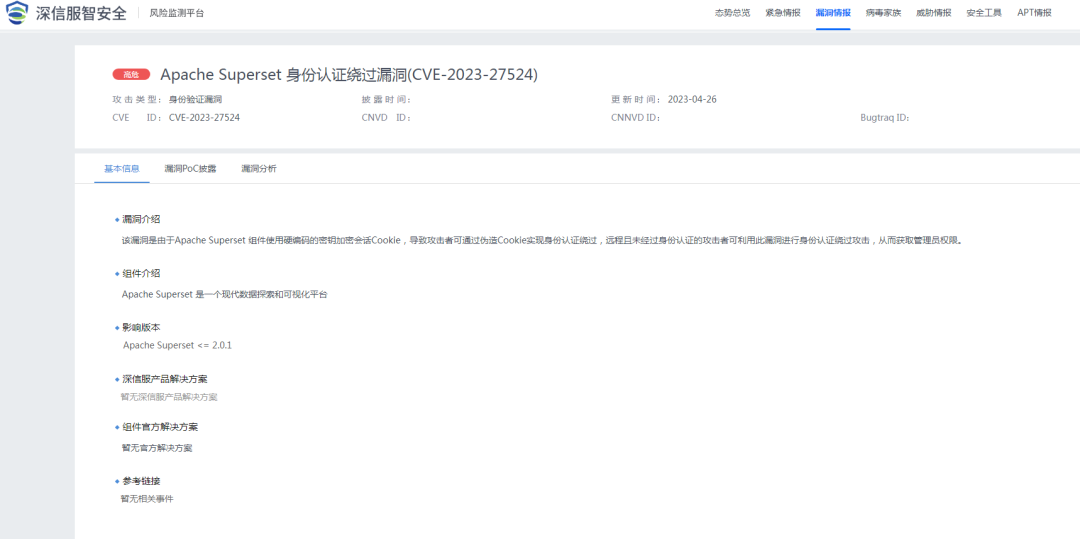Click the 披露时间 label

point(386,99)
